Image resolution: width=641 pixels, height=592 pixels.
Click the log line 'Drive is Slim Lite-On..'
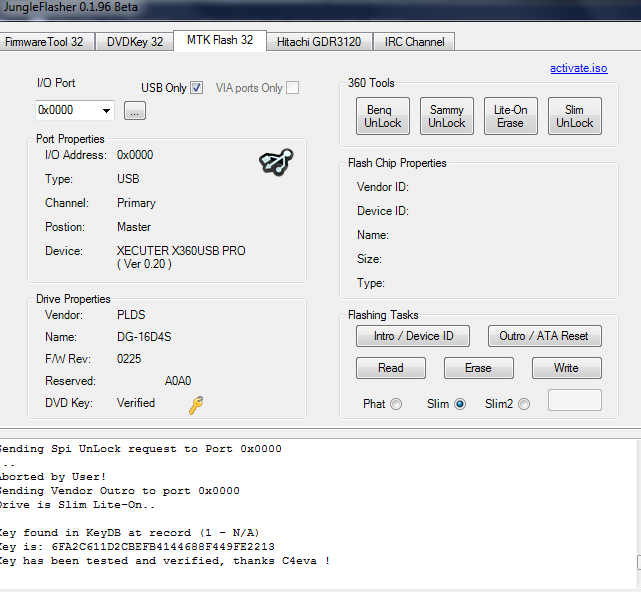tap(78, 505)
